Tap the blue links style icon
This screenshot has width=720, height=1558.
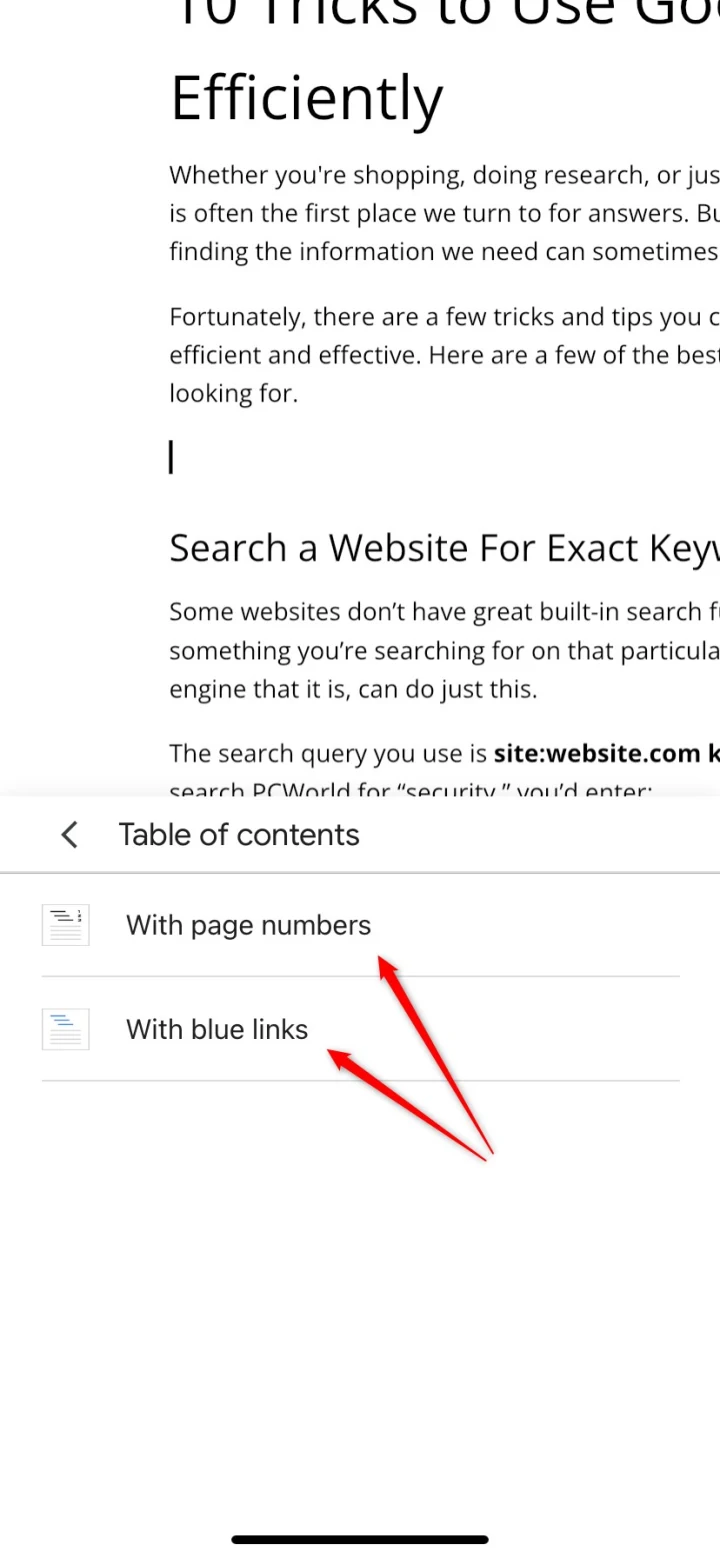point(65,1029)
